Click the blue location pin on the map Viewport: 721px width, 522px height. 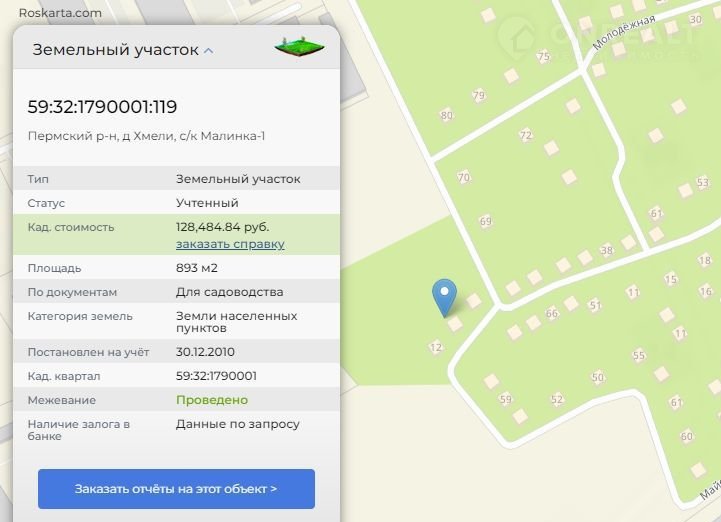point(444,296)
